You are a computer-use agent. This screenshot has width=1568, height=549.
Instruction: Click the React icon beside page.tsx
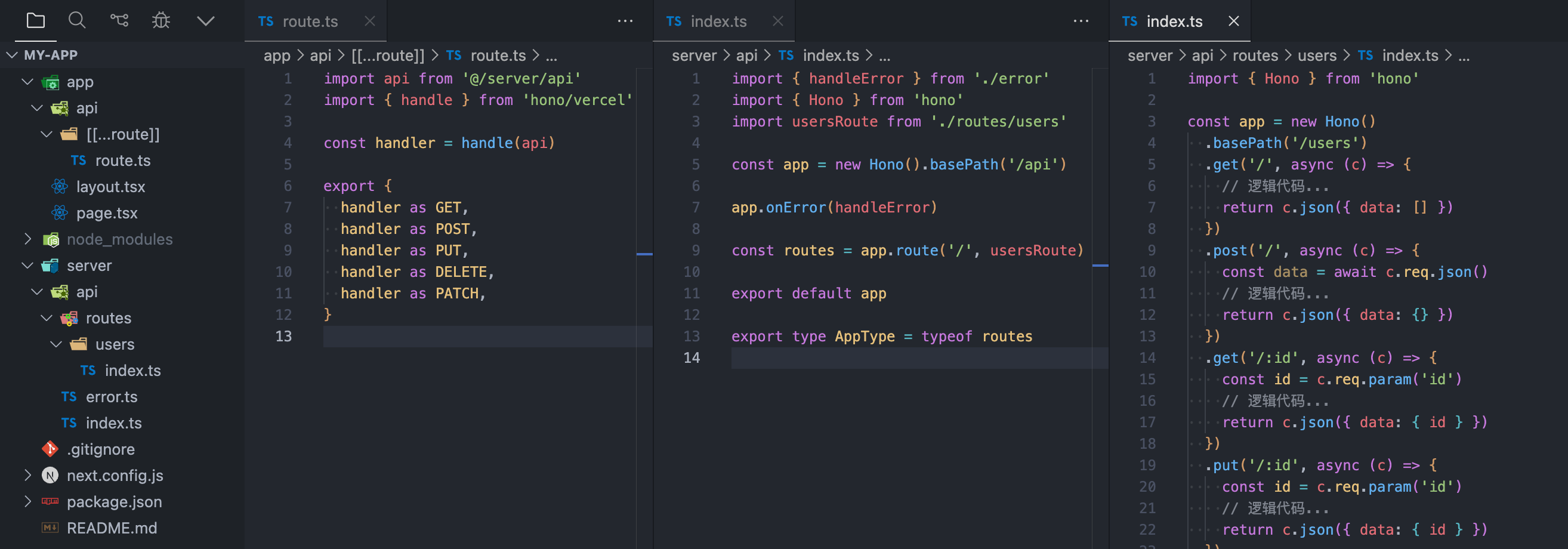pyautogui.click(x=59, y=213)
